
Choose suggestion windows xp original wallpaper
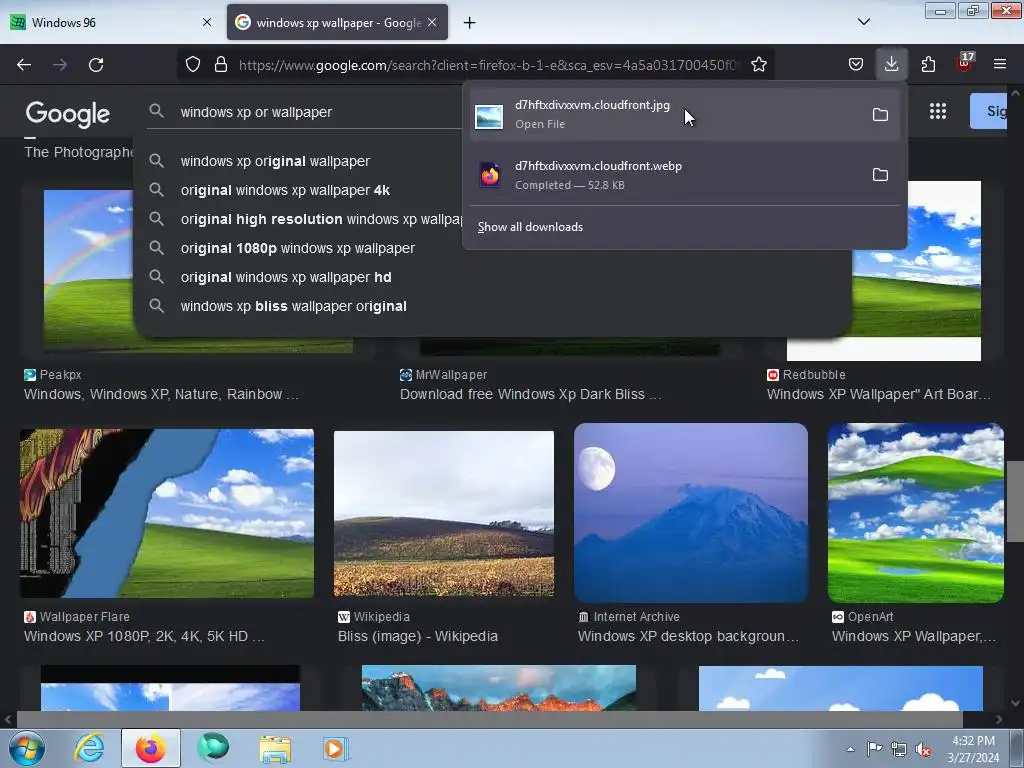275,161
